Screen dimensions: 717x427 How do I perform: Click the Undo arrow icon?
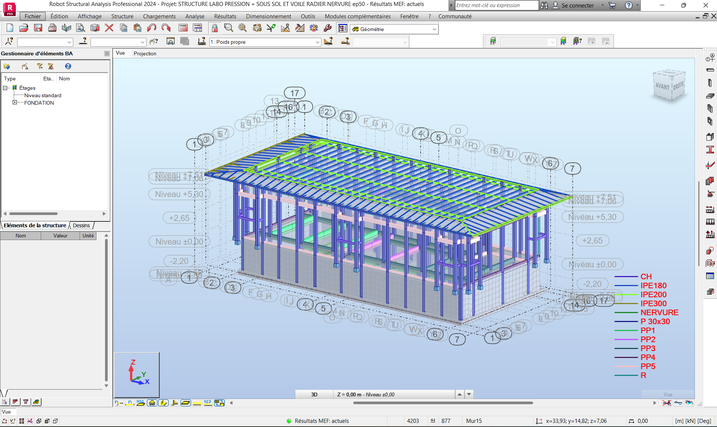pyautogui.click(x=152, y=29)
